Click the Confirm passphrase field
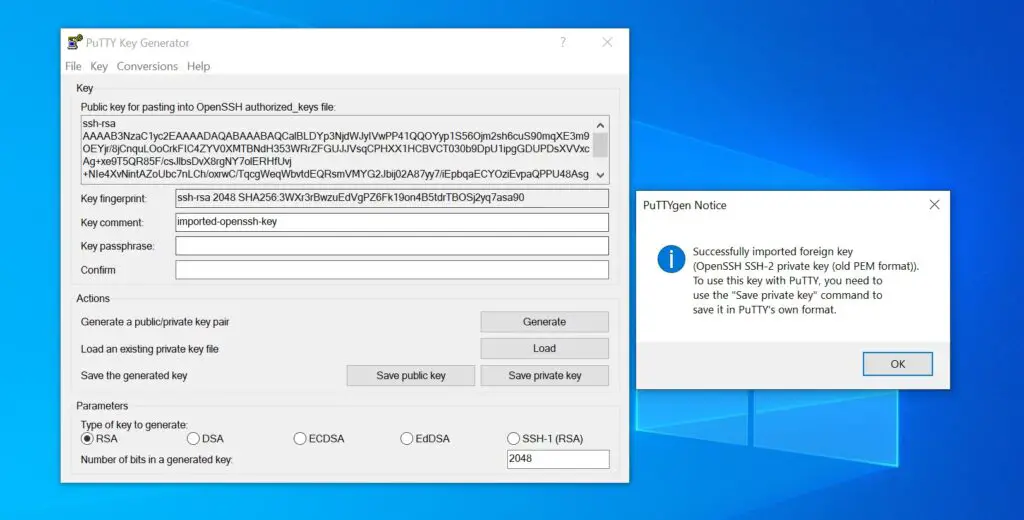Image resolution: width=1024 pixels, height=520 pixels. [x=392, y=270]
